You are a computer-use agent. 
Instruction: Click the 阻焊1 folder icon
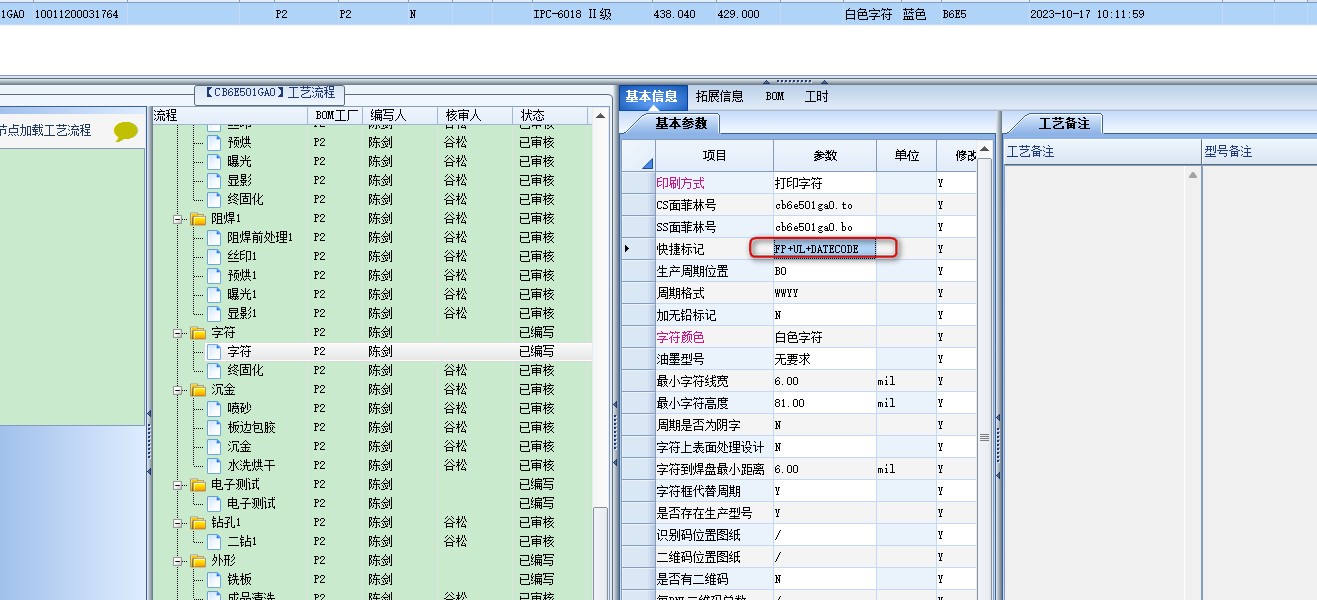pos(198,218)
